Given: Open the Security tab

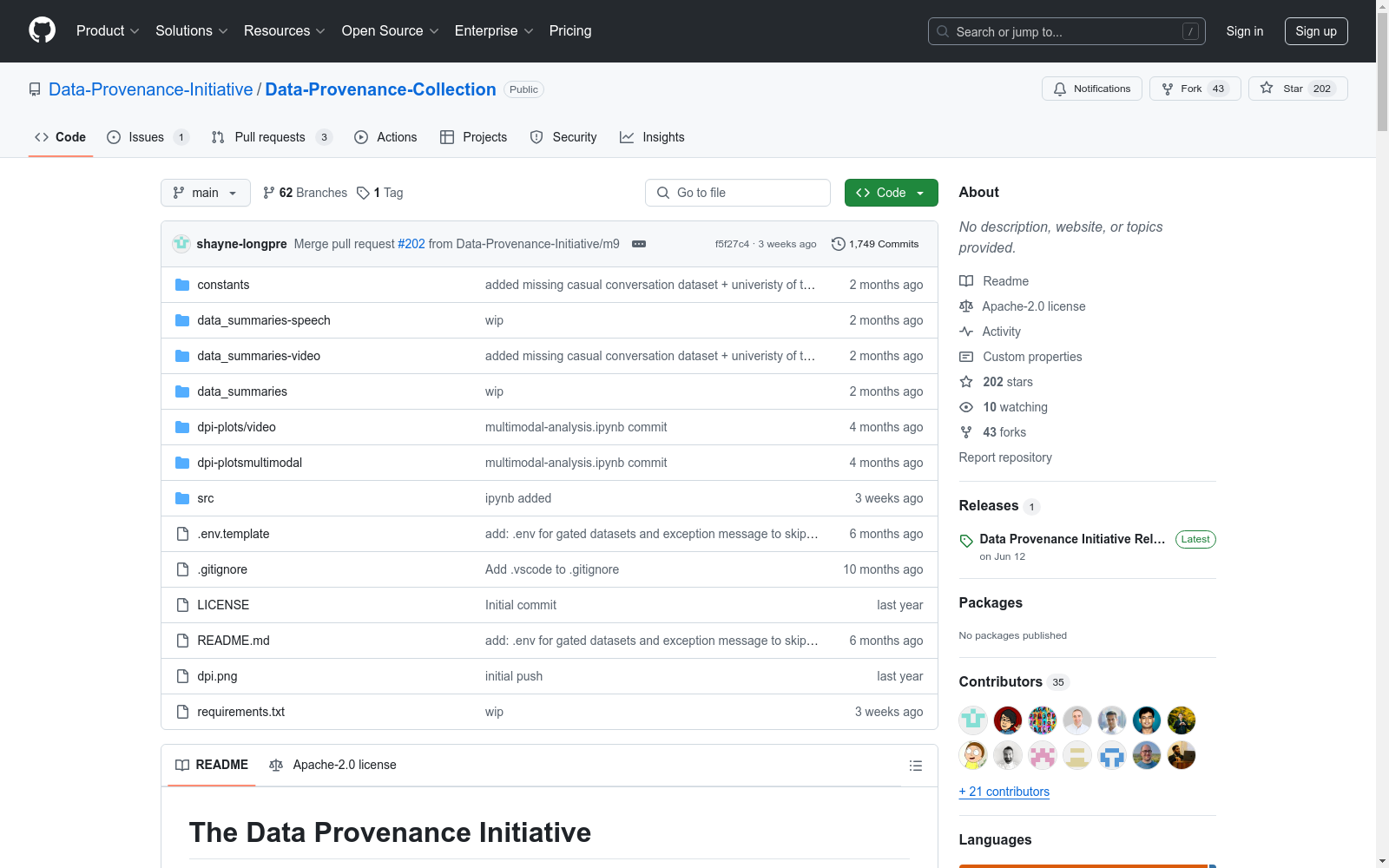Looking at the screenshot, I should (563, 137).
